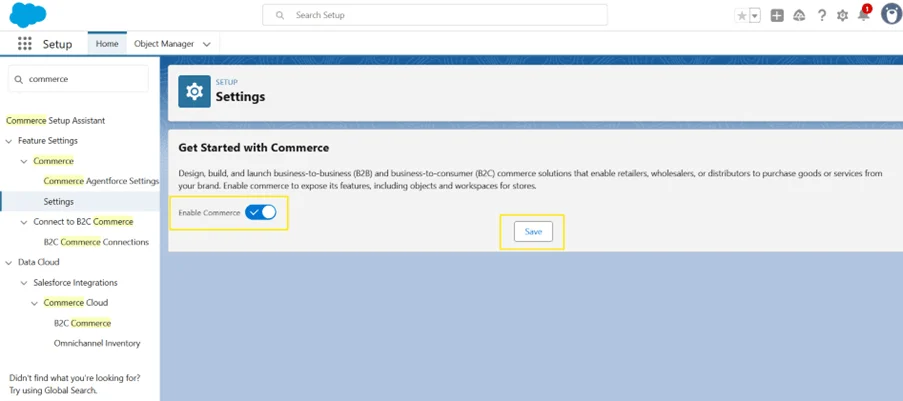
Task: Click the magnifier icon in Search Setup
Action: tap(280, 15)
